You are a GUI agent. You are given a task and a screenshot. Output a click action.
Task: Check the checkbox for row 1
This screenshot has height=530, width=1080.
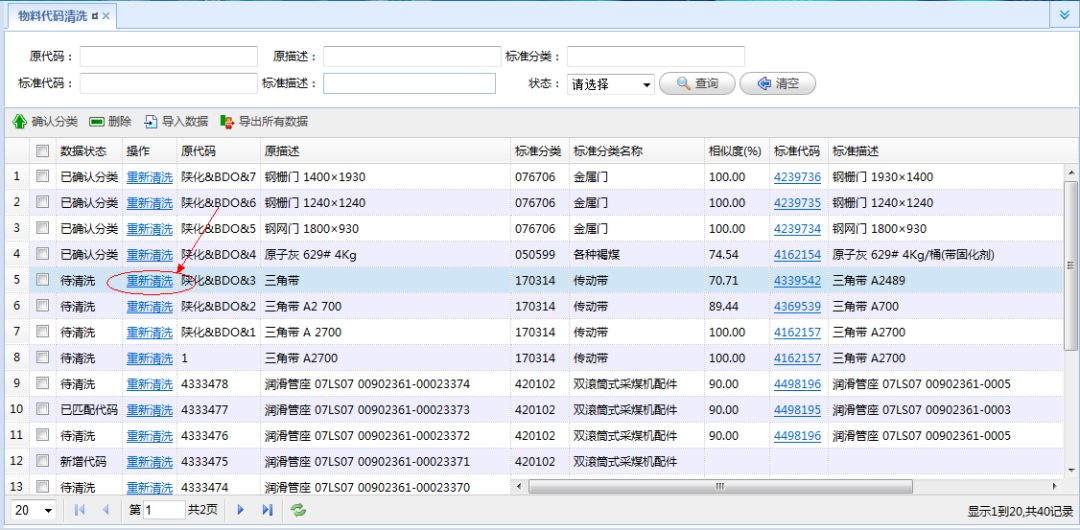[x=43, y=176]
